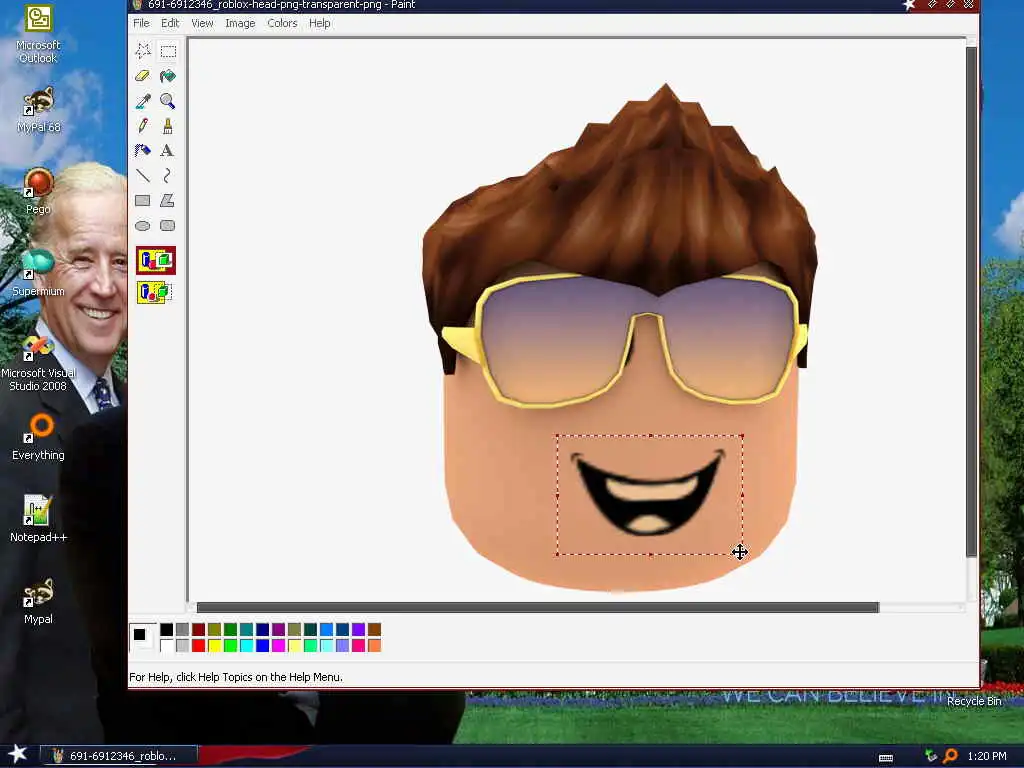Click the foreground/background color indicator box

[x=143, y=637]
